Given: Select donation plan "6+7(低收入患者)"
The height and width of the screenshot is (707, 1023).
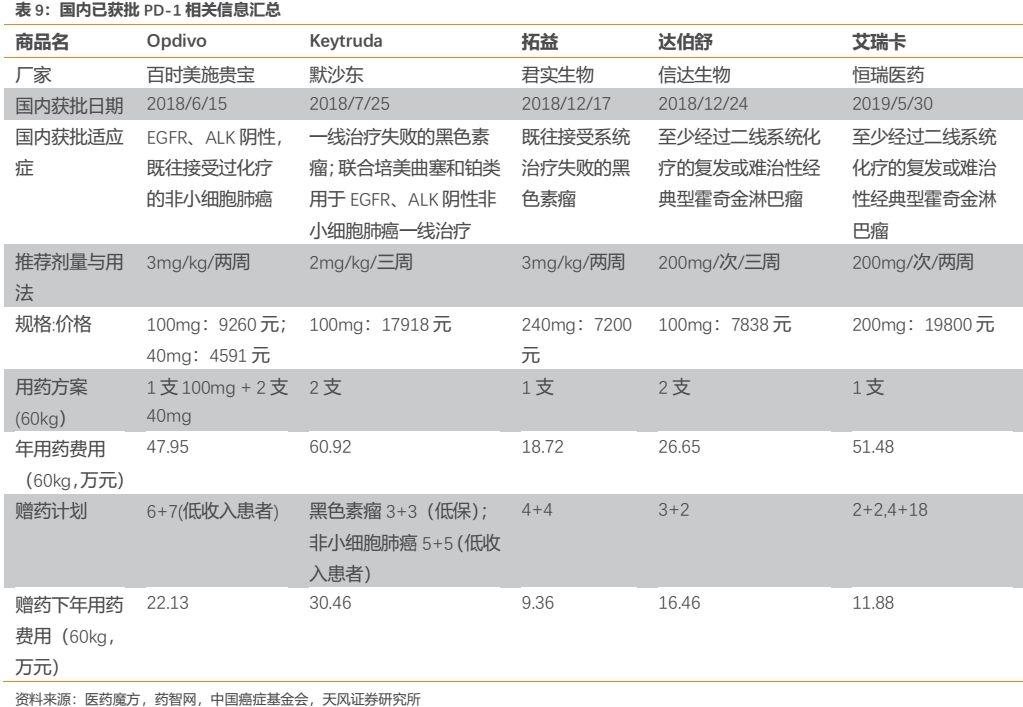Looking at the screenshot, I should click(213, 511).
